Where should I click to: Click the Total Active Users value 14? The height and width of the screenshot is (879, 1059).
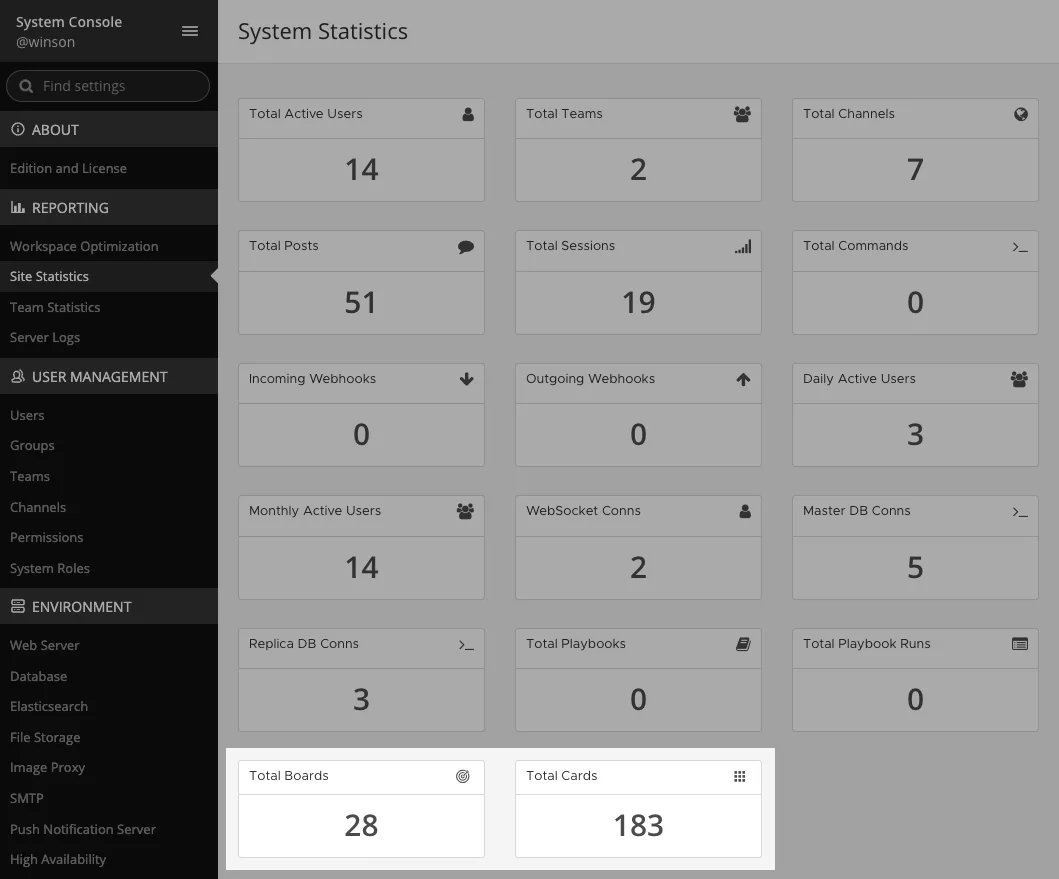coord(361,170)
